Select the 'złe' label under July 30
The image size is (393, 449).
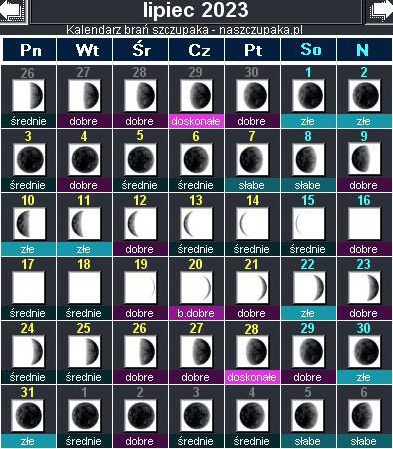click(364, 377)
